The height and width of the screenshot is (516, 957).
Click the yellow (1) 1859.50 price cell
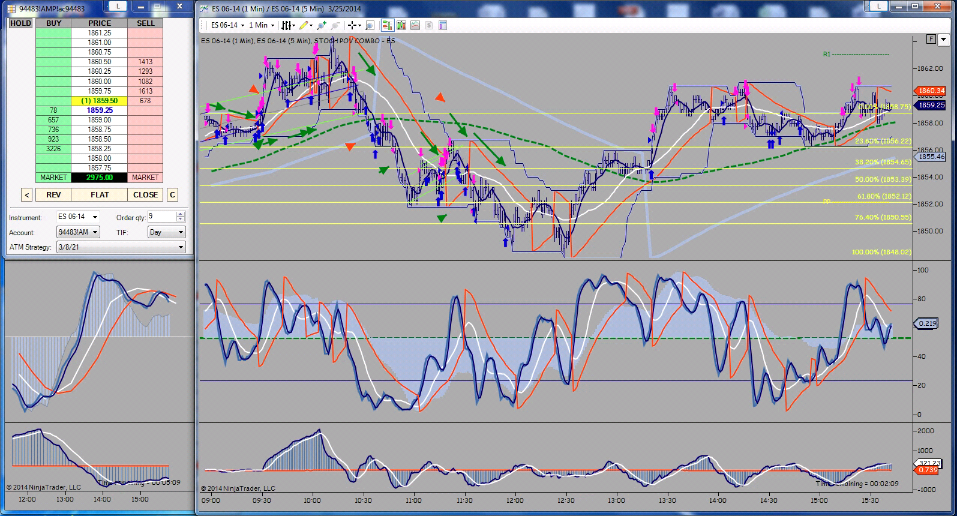click(x=99, y=100)
